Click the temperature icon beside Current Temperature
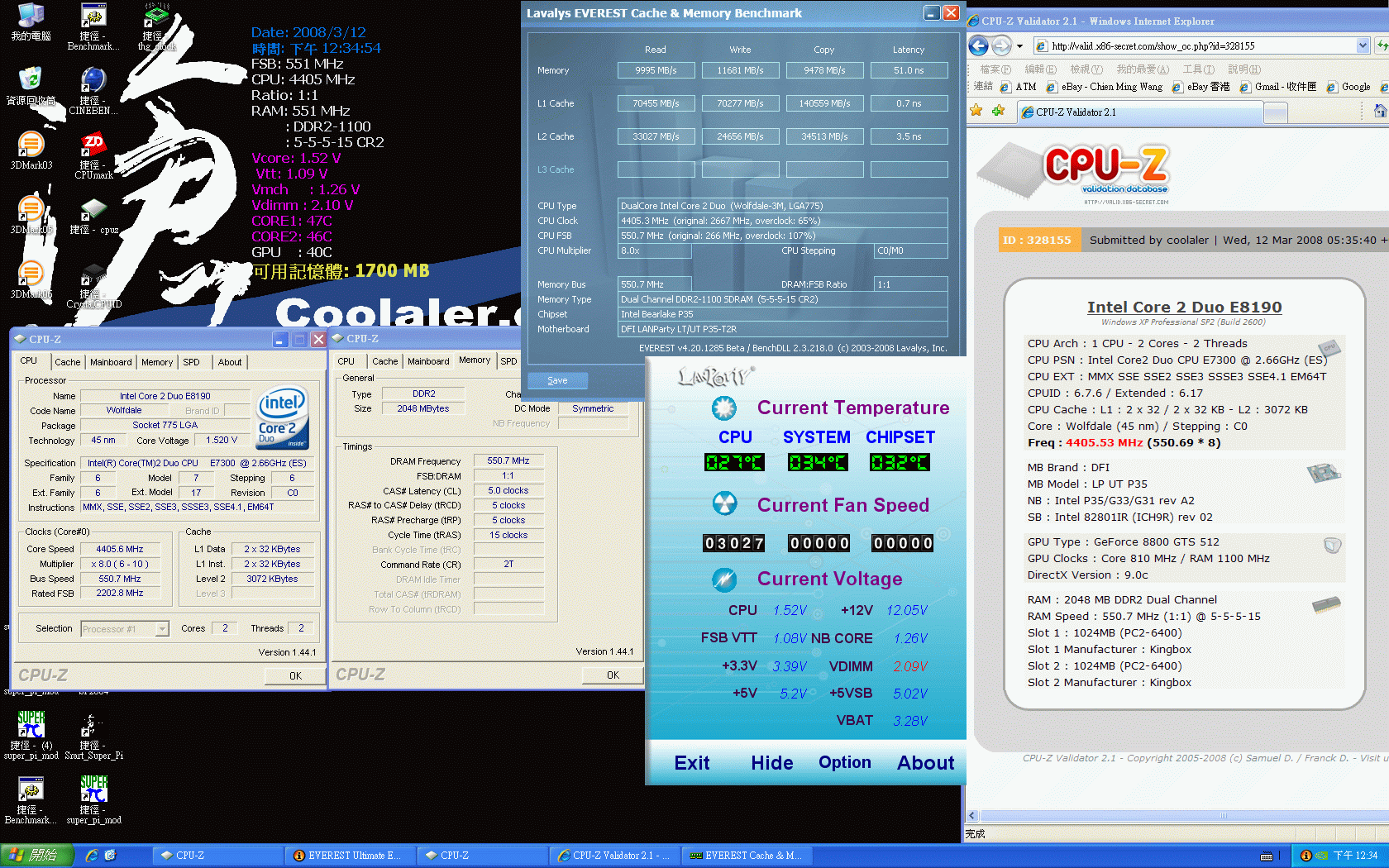 coord(724,408)
